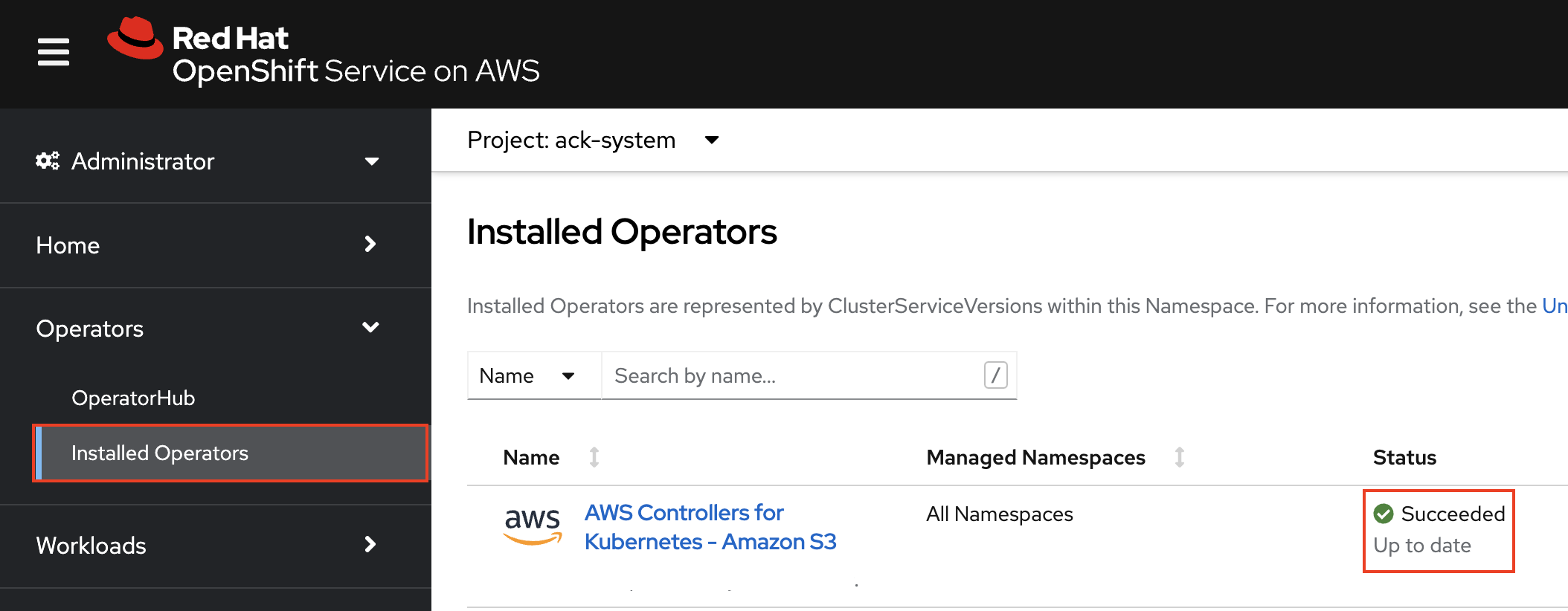This screenshot has width=1568, height=611.
Task: Select Installed Operators in sidebar
Action: coord(160,453)
